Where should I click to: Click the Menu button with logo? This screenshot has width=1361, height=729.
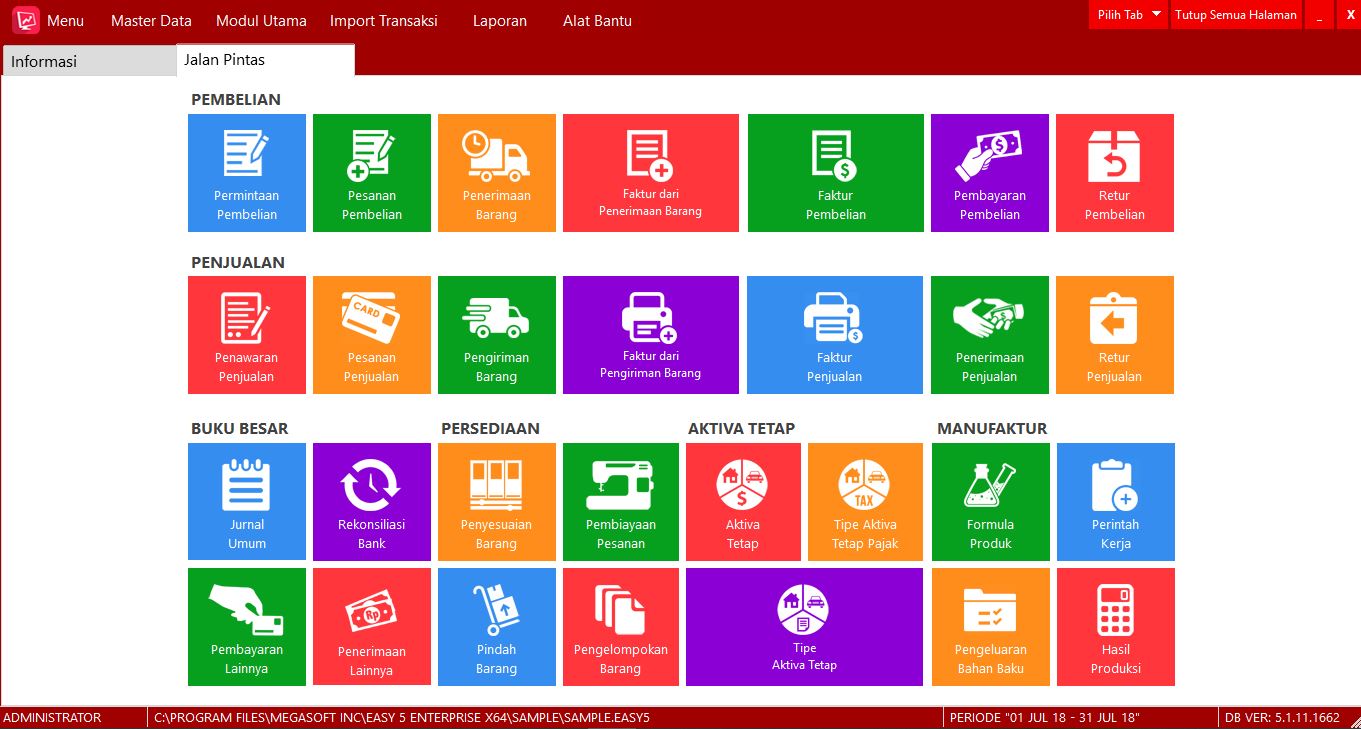[x=48, y=21]
